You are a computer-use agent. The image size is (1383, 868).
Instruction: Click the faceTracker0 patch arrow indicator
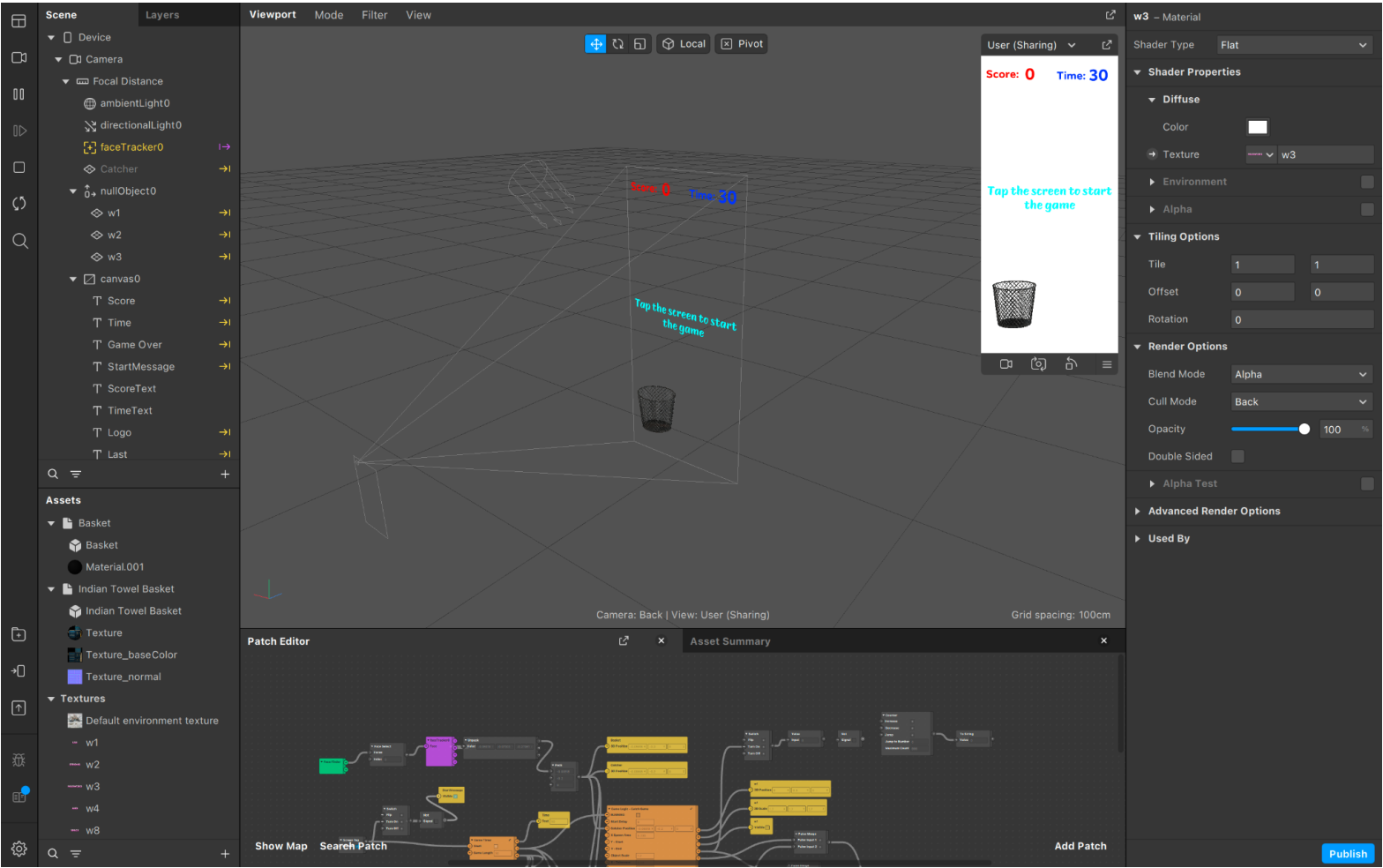(x=225, y=147)
